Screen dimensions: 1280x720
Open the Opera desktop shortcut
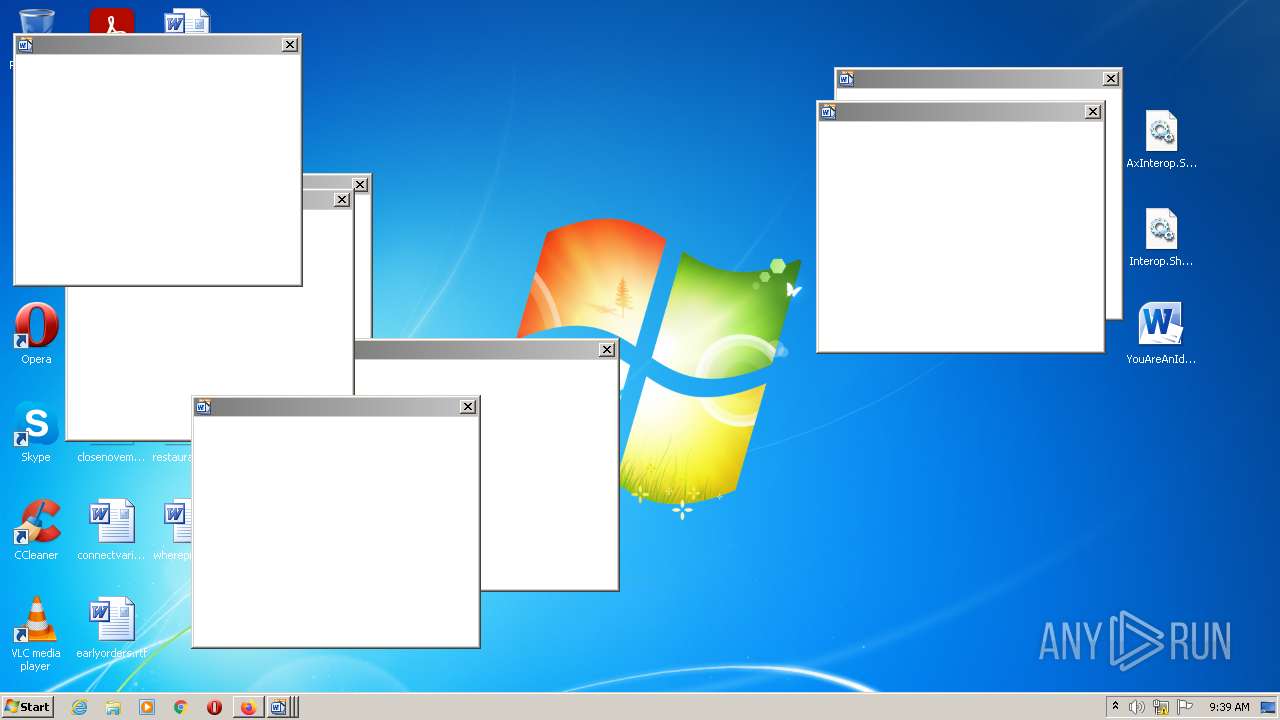36,334
